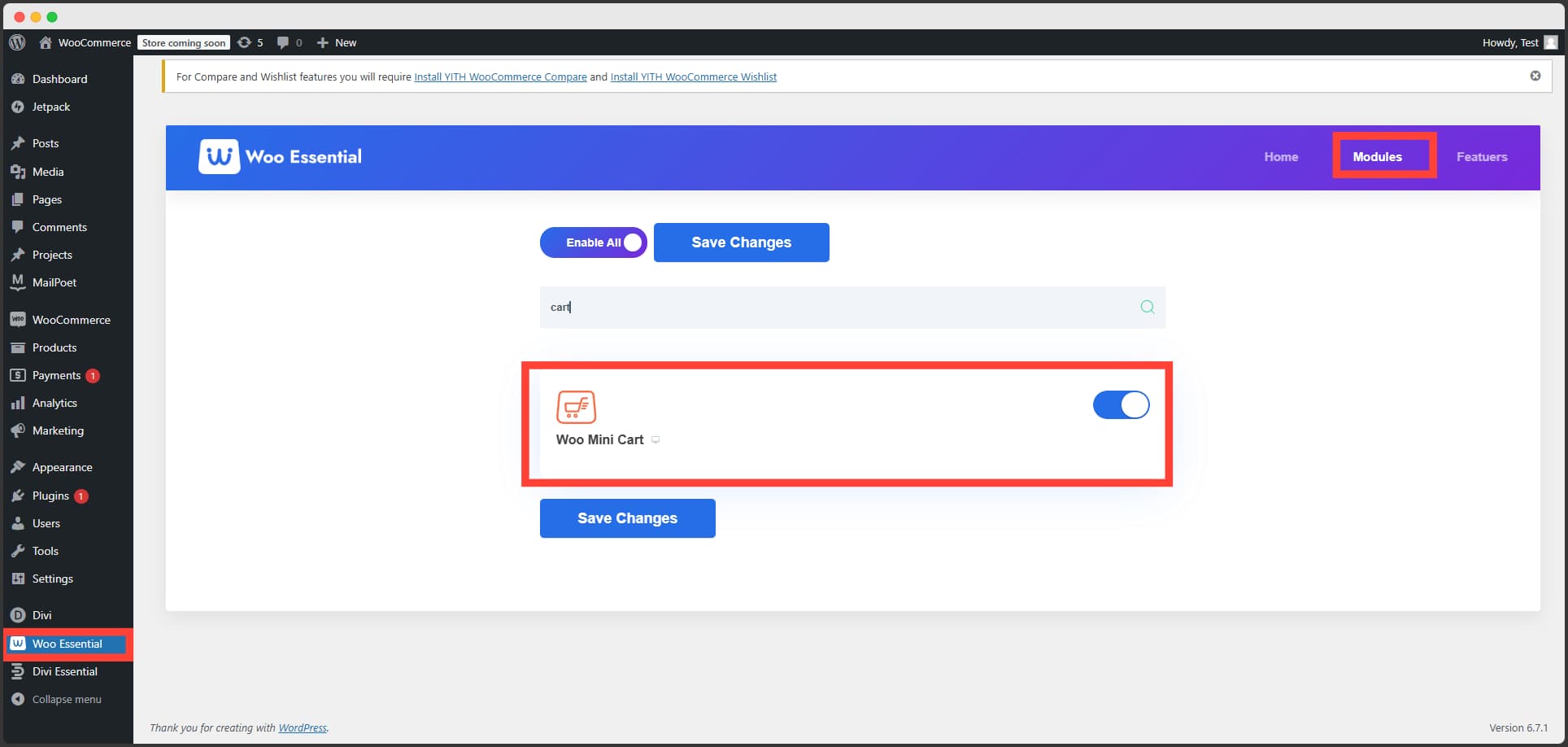The height and width of the screenshot is (747, 1568).
Task: Click the WordPress logo icon
Action: pos(17,42)
